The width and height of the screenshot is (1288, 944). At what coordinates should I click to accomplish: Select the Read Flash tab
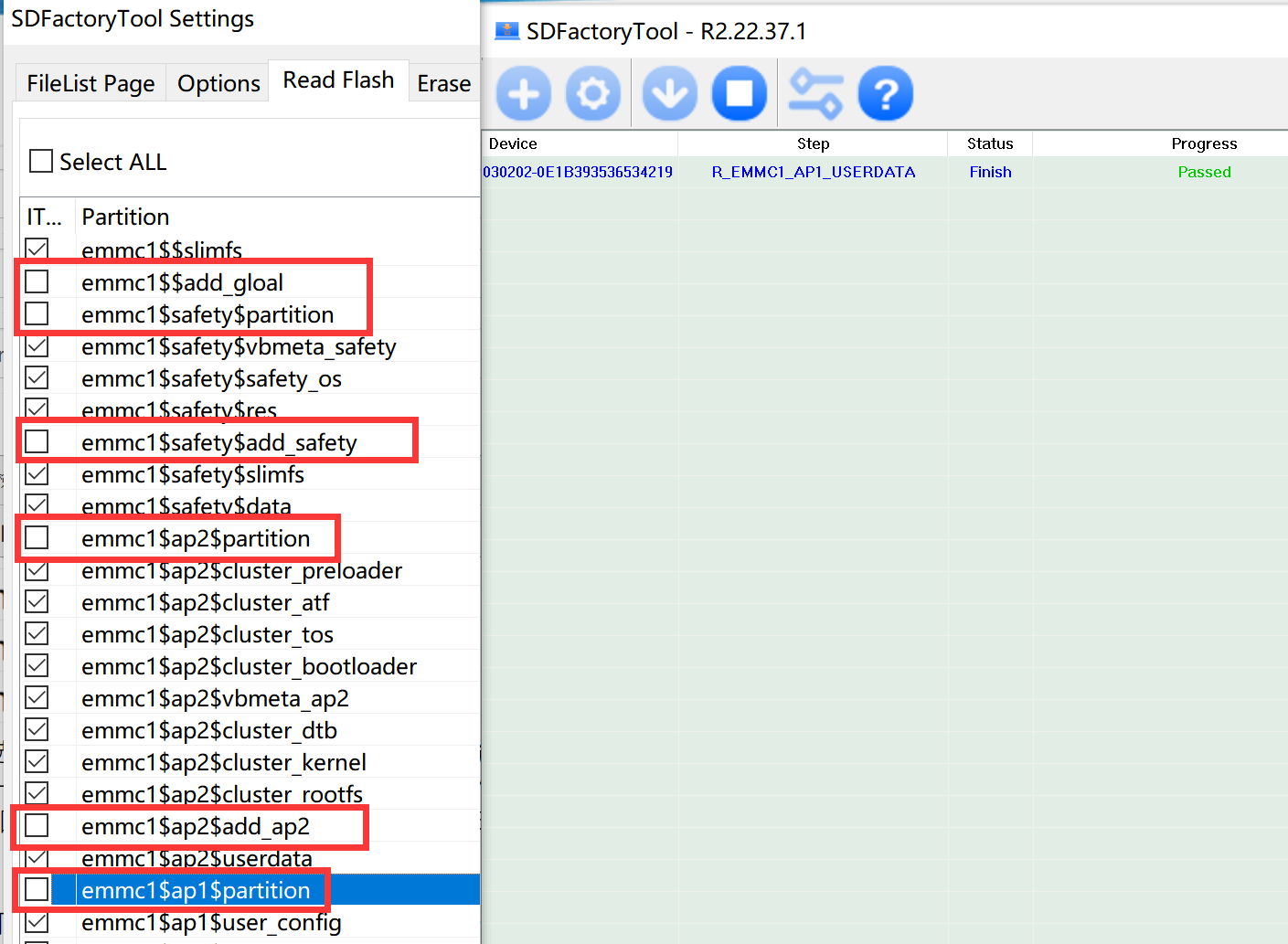click(x=338, y=80)
